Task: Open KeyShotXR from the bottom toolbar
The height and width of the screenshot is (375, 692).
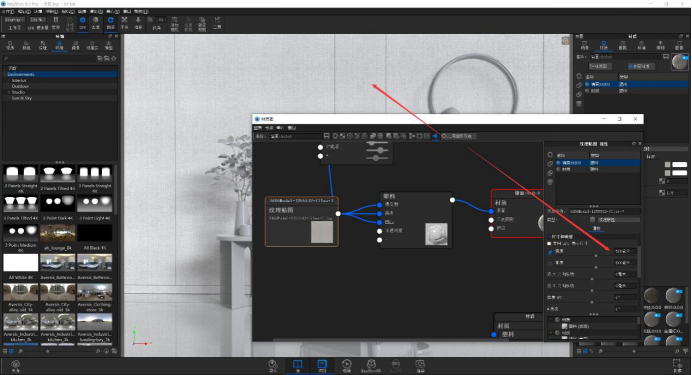Action: pos(371,366)
